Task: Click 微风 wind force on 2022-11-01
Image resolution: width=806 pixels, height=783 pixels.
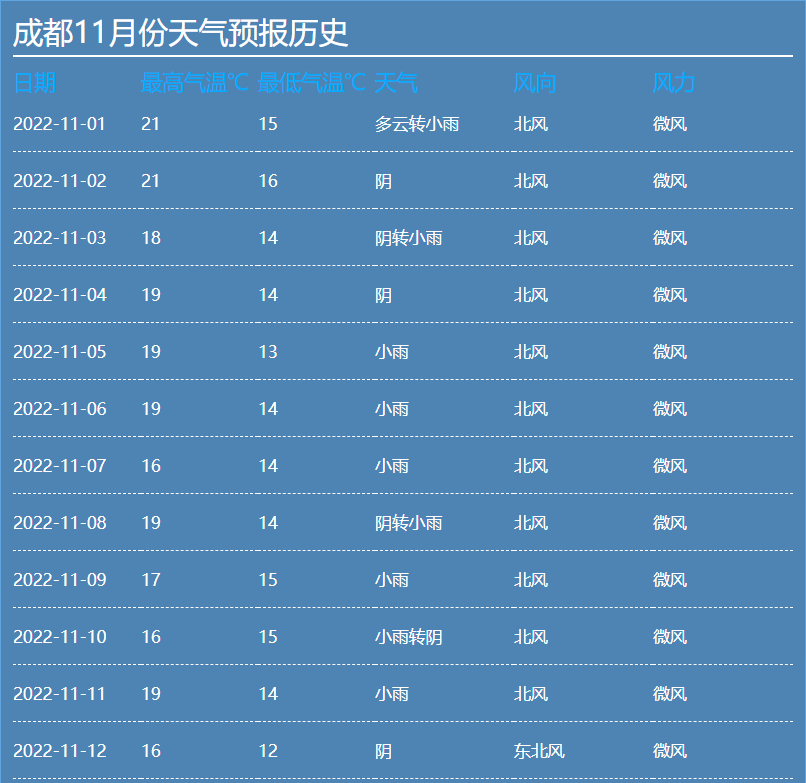Action: 670,124
